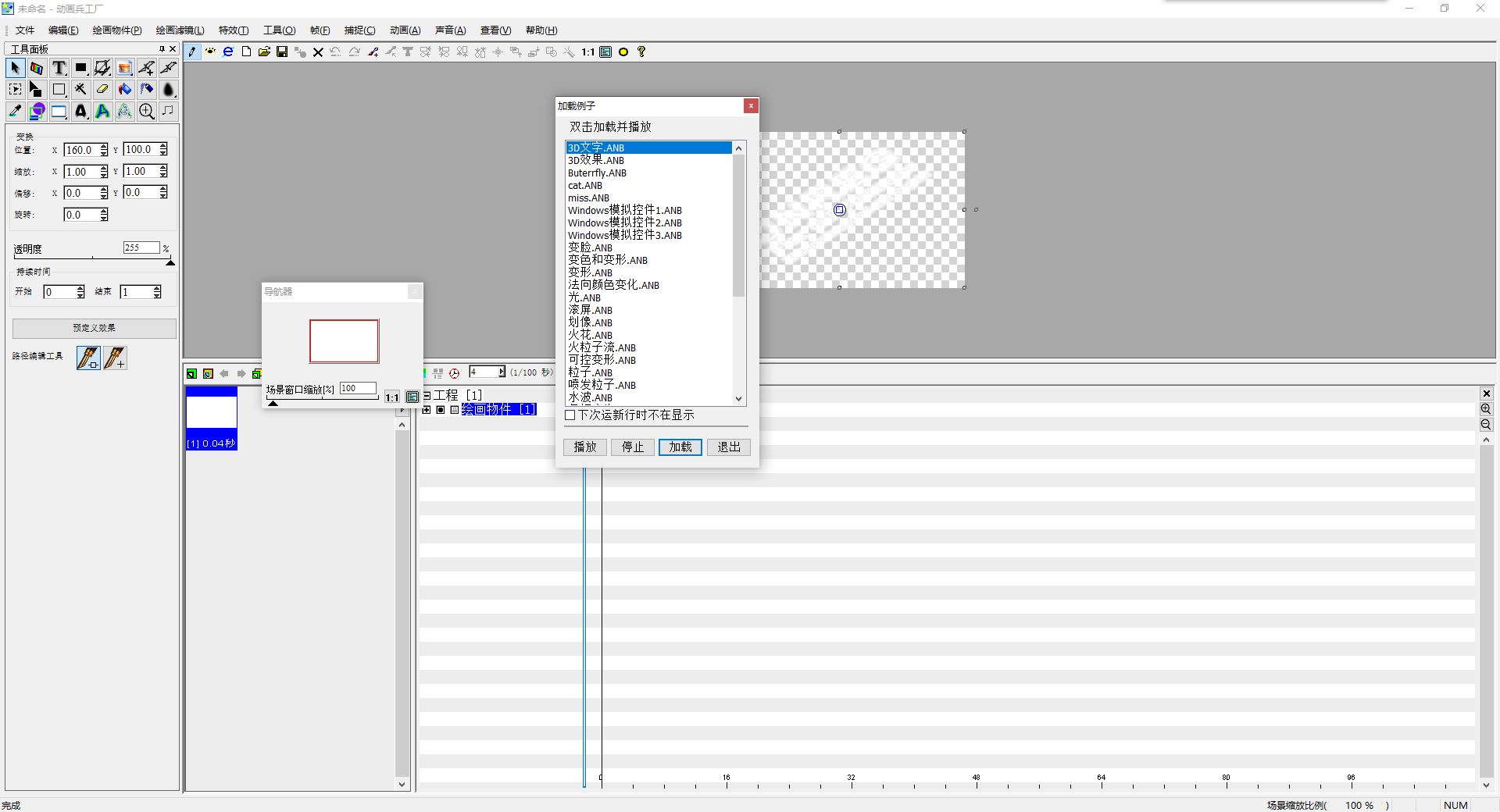Toggle the black dot visibility box of 绘画物件 [1]
Screen dimensions: 1500x812
point(441,410)
